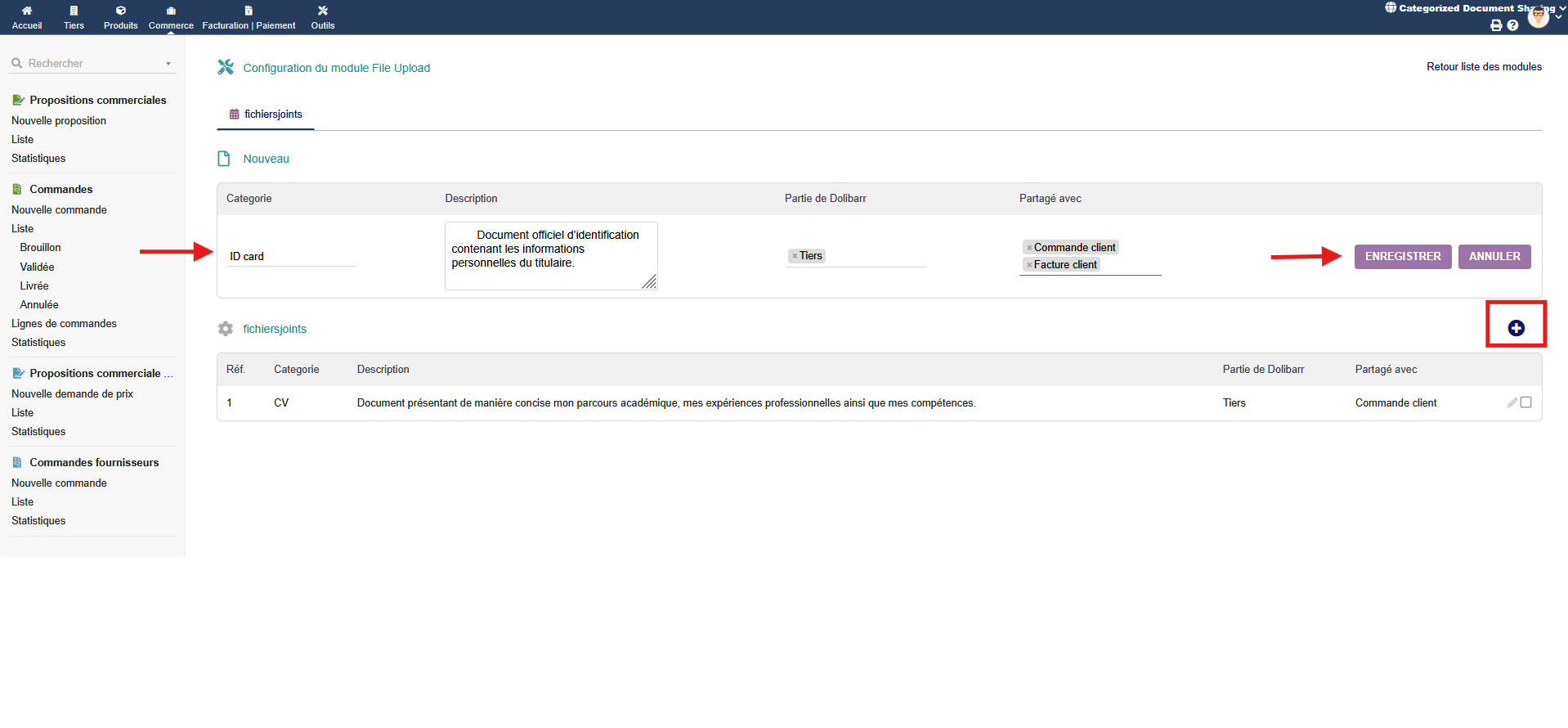This screenshot has height=728, width=1568.
Task: Follow the Retour liste des modules link
Action: click(1484, 67)
